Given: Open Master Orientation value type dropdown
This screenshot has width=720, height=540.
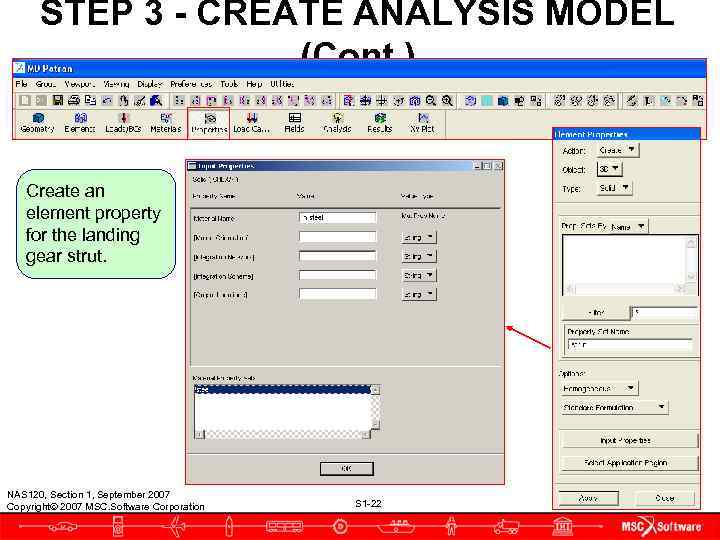Looking at the screenshot, I should [418, 237].
